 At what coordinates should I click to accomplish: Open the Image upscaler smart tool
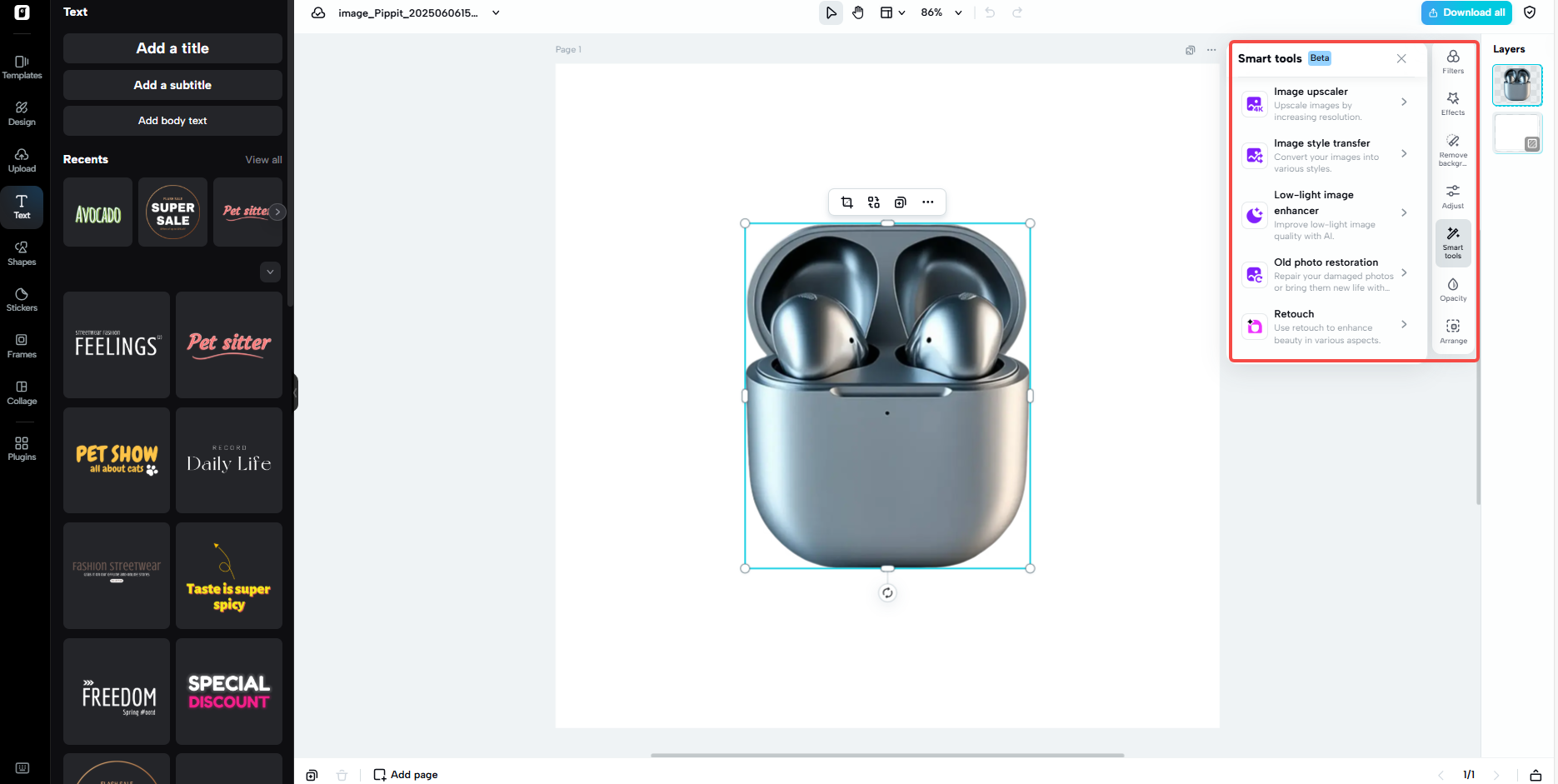pos(1328,103)
